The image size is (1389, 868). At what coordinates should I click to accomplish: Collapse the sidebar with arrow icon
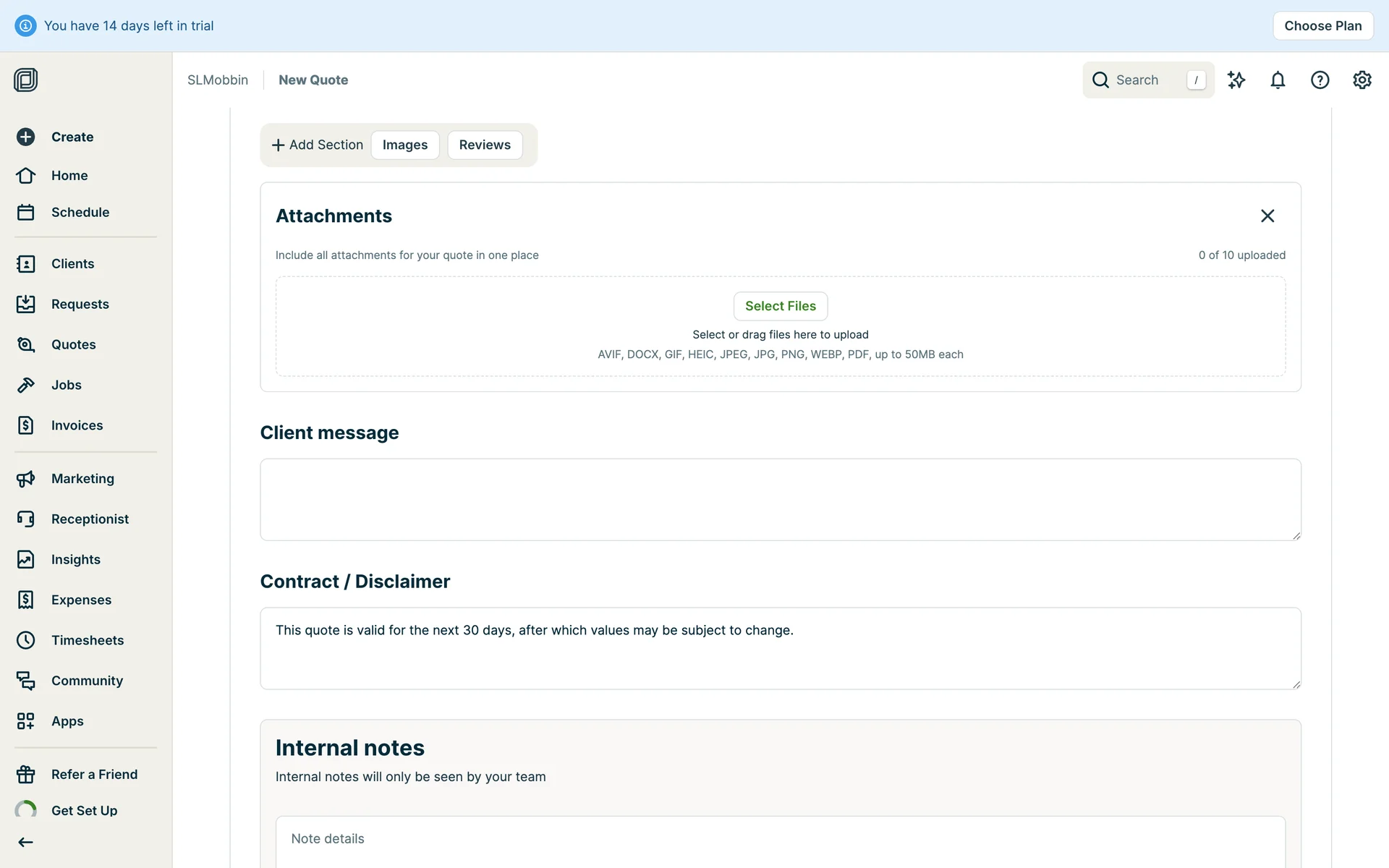(x=26, y=842)
